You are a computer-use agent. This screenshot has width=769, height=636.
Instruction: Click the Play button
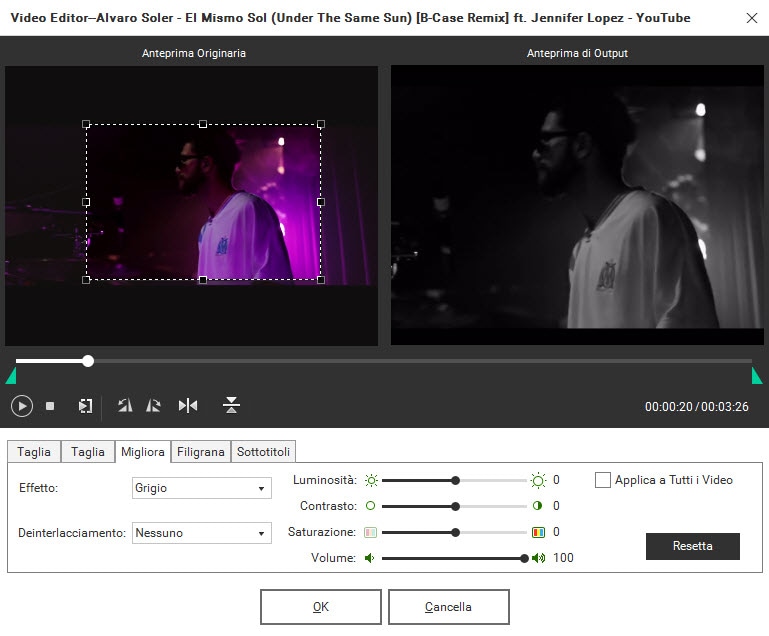tap(22, 406)
